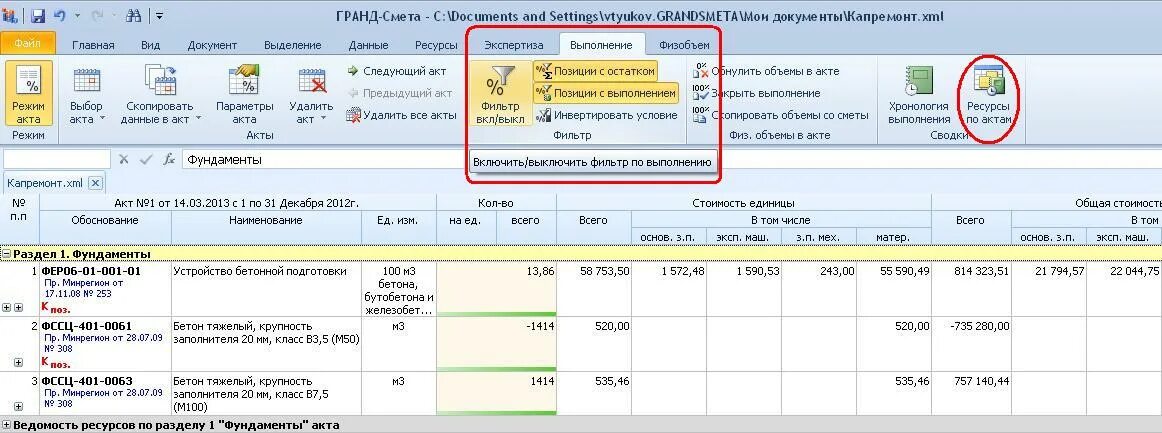Click code ФССЦ-401-0063
Screen dimensions: 1162x433
click(87, 381)
